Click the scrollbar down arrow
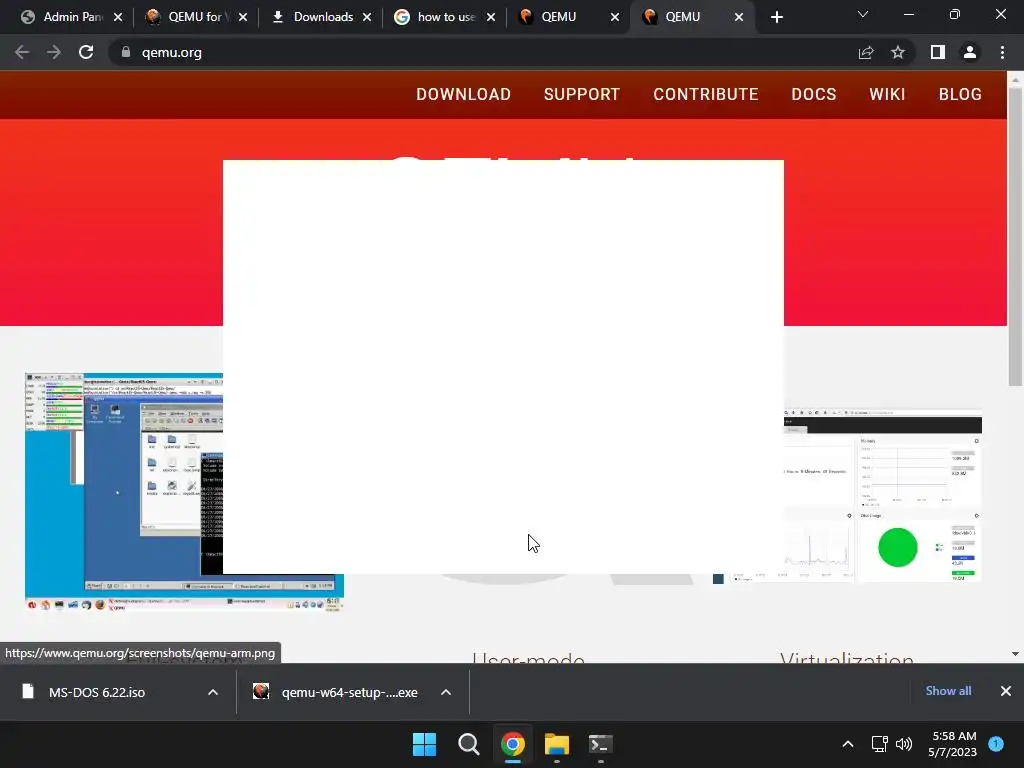 (x=1015, y=654)
